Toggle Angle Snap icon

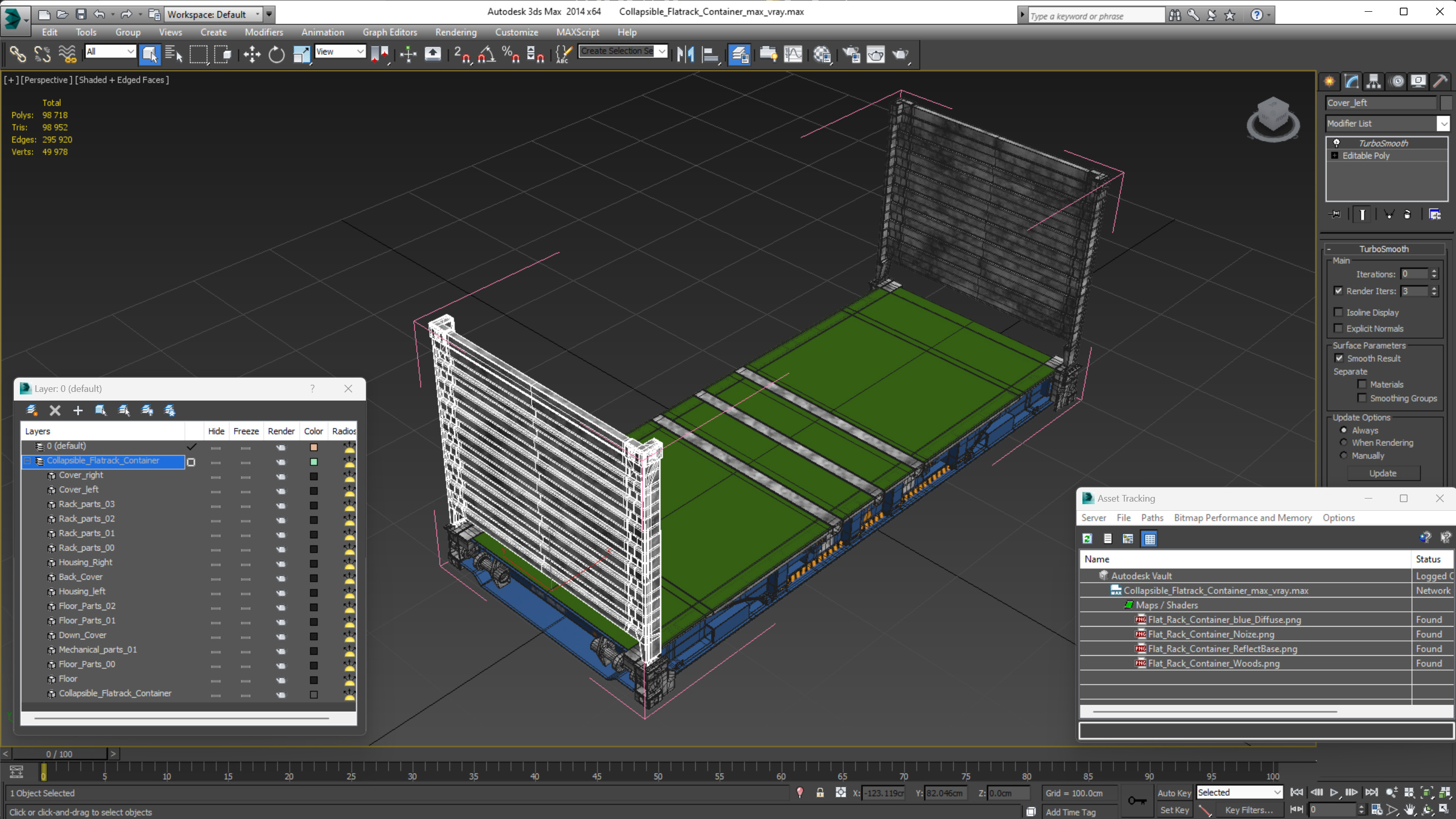point(487,54)
